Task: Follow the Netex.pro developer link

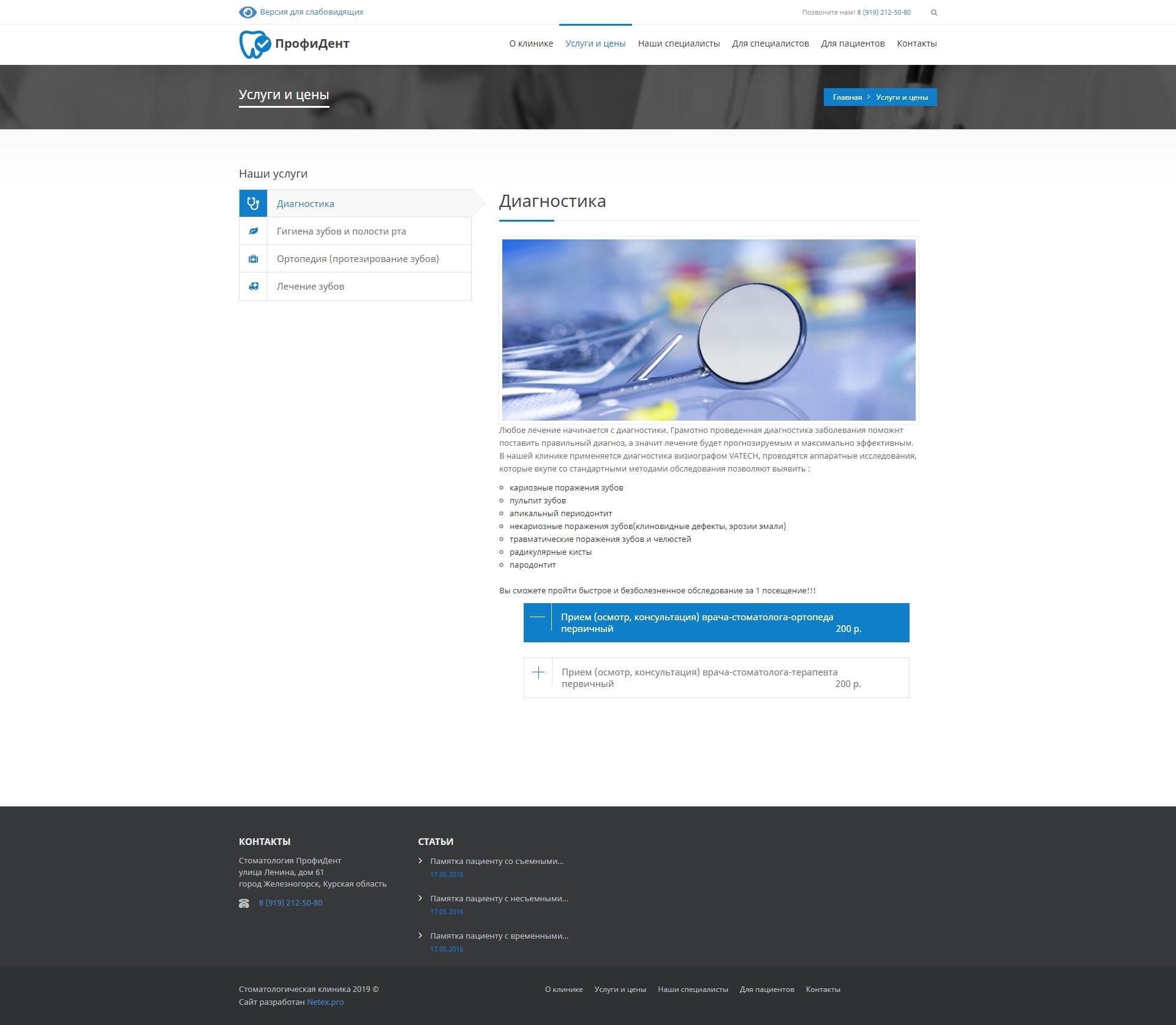Action: [325, 1002]
